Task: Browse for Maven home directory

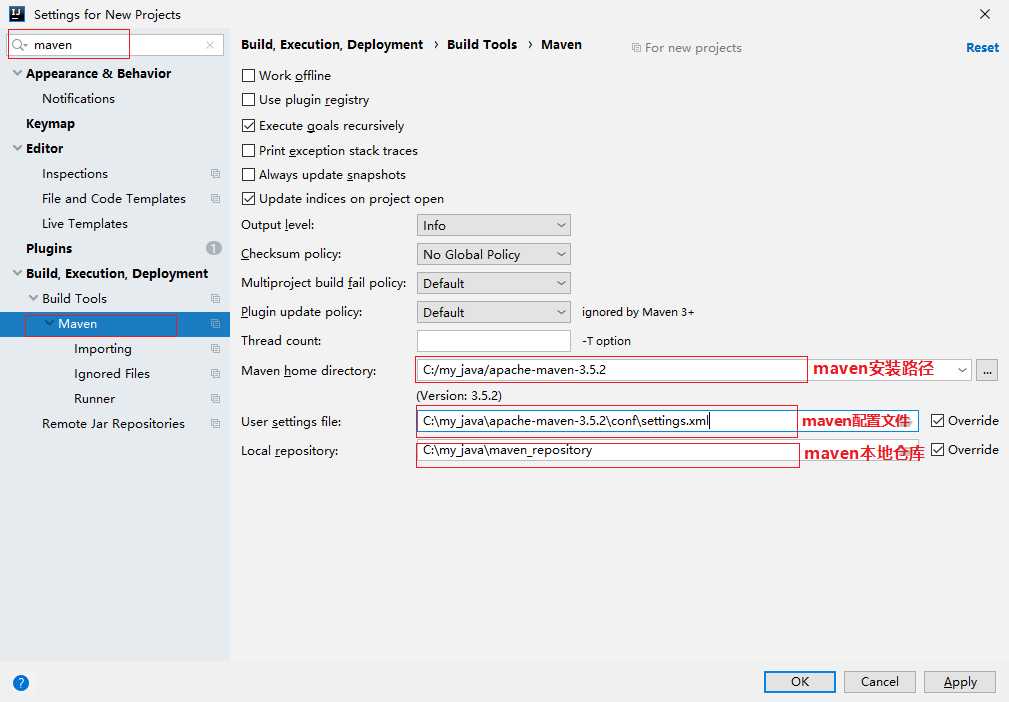Action: pos(986,370)
